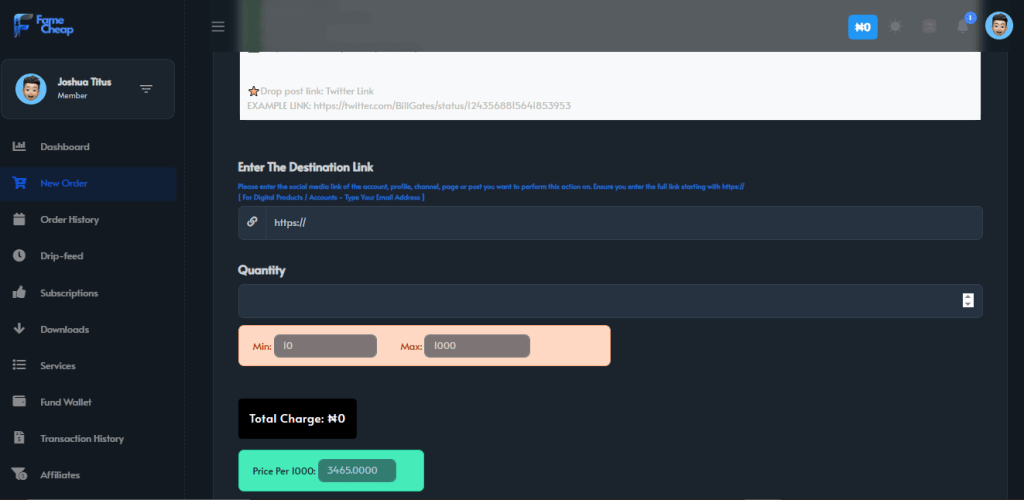Click the wallet balance ₦0 button
The width and height of the screenshot is (1024, 500).
tap(863, 27)
